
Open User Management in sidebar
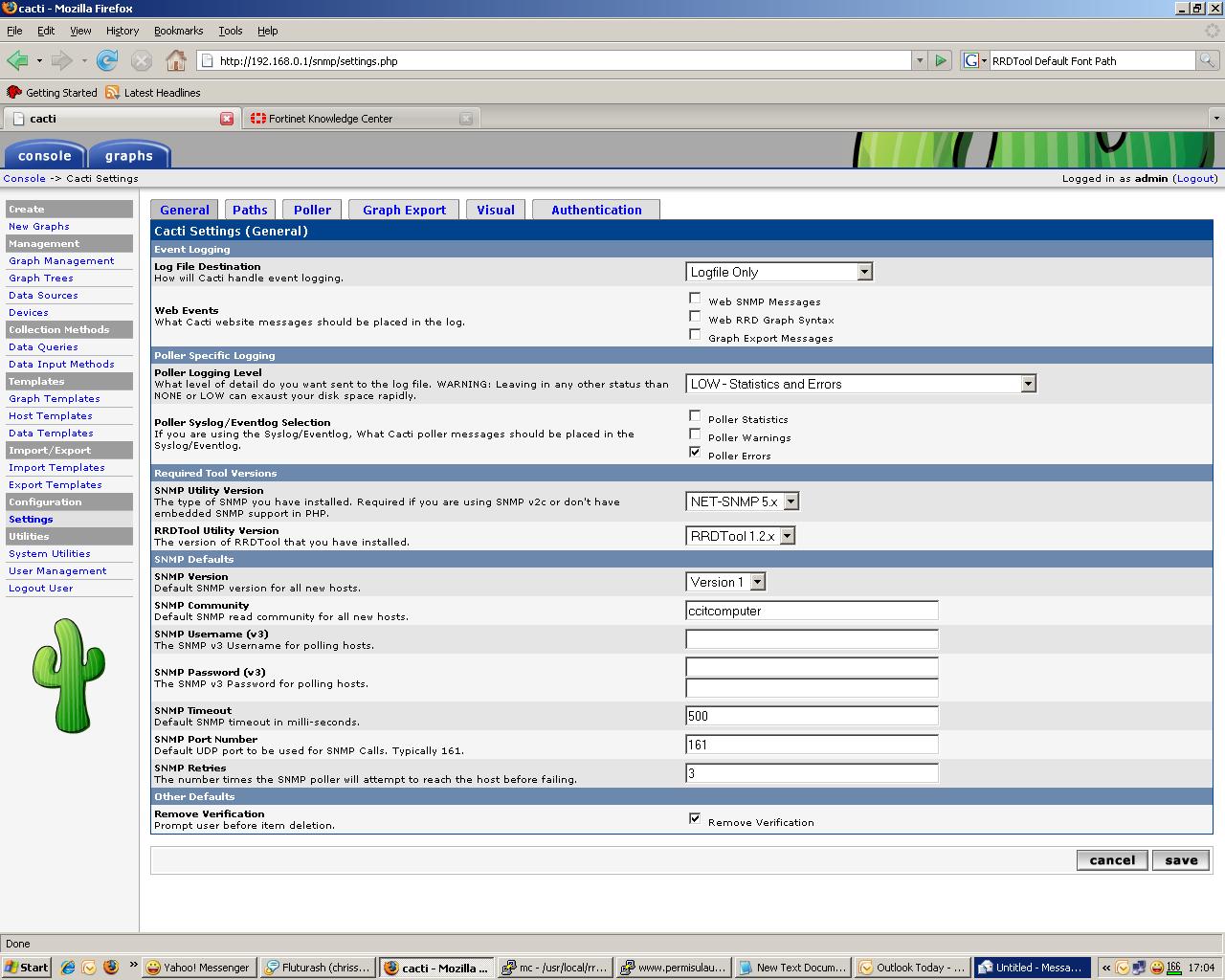[57, 570]
